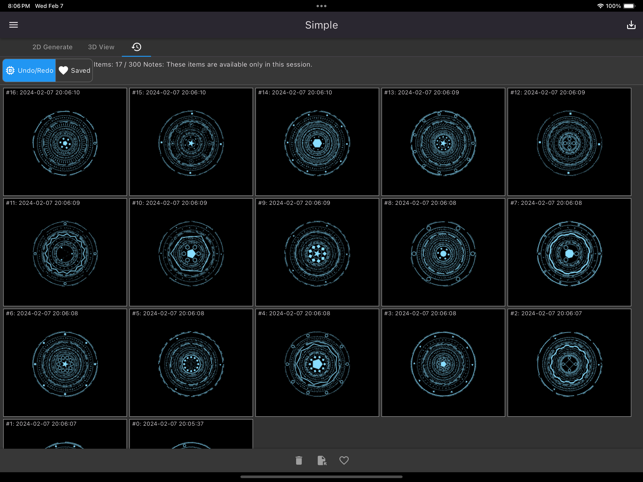
Task: Tap the heart favorite icon
Action: (344, 460)
